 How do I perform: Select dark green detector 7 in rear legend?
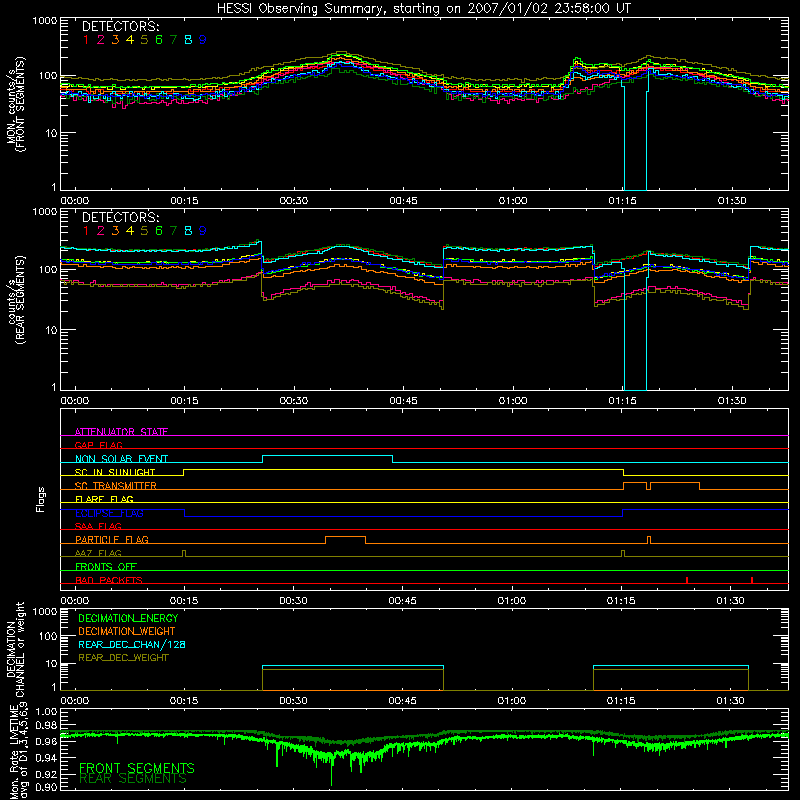[173, 231]
